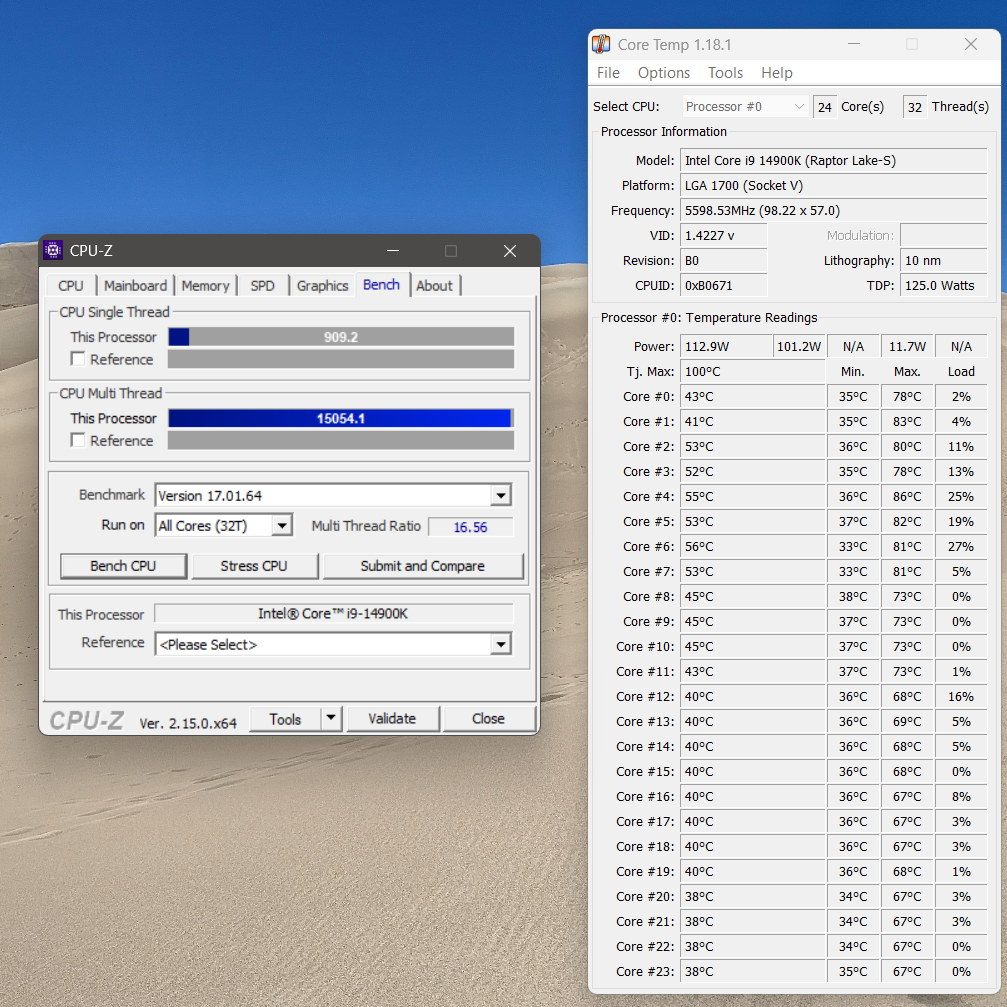The image size is (1007, 1007).
Task: Click Core #1 max temperature 83°C
Action: 907,422
